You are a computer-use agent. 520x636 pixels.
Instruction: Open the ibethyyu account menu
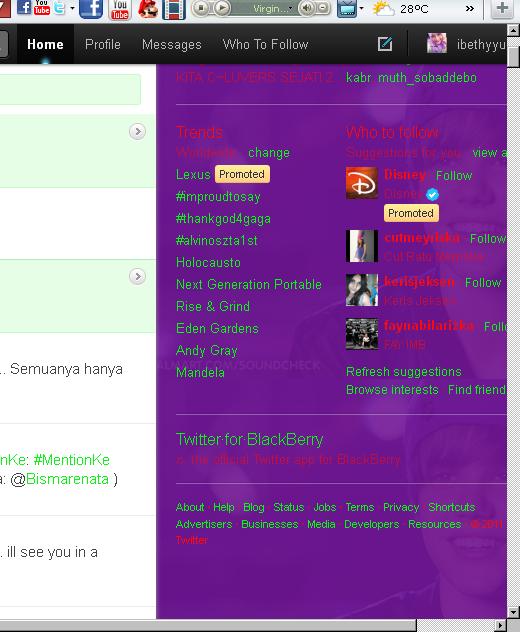(481, 45)
